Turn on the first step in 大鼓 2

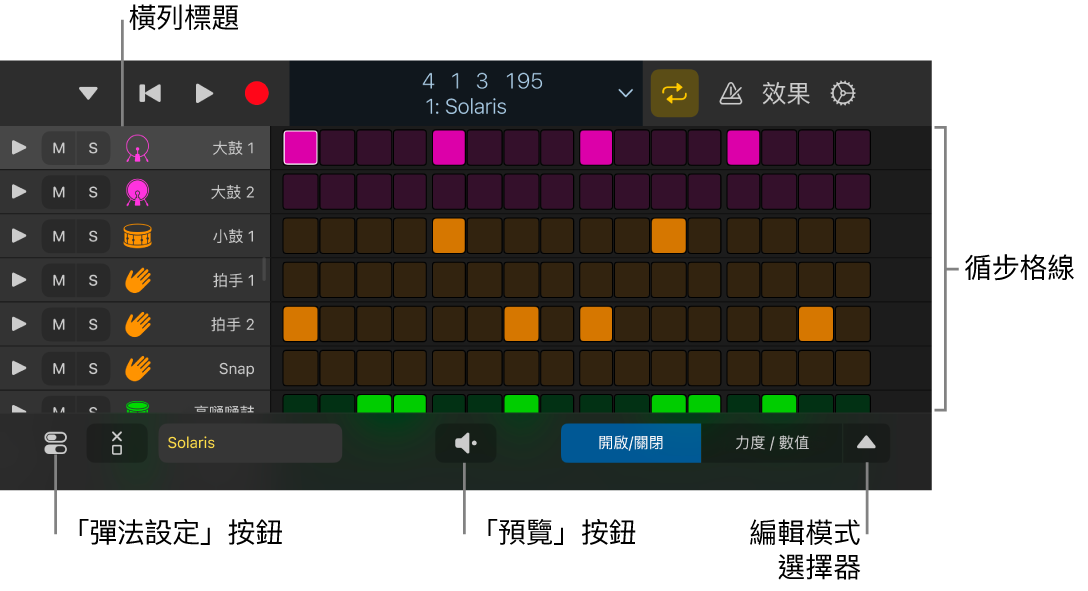coord(300,192)
